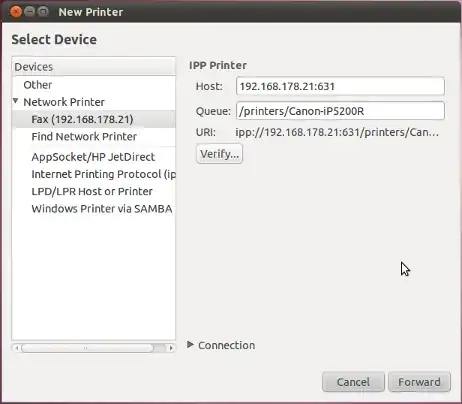Cancel the New Printer dialog
Image resolution: width=462 pixels, height=404 pixels.
353,382
